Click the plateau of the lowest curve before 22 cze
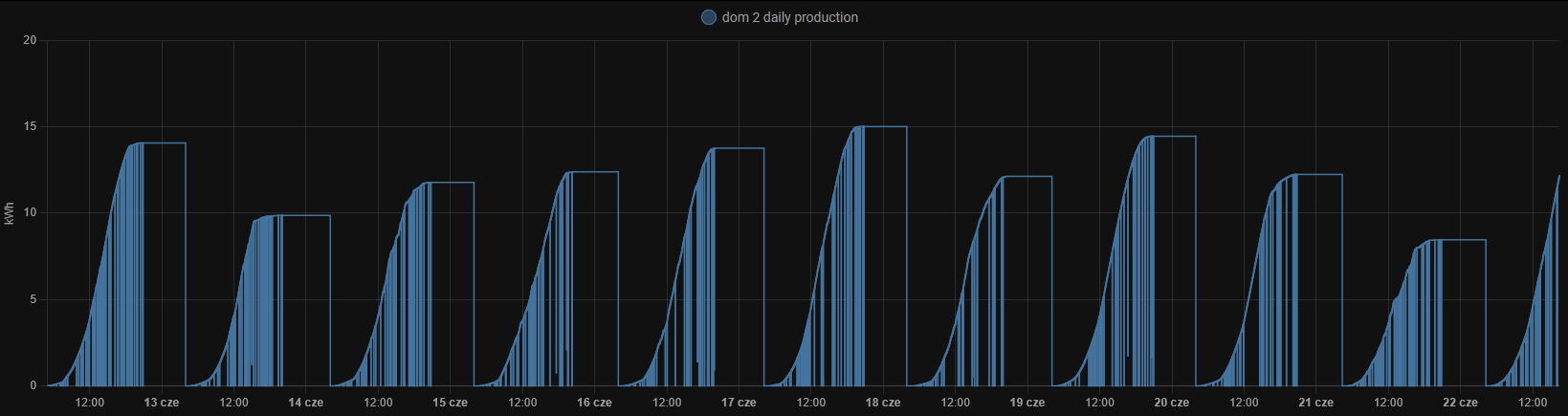1568x416 pixels. point(1462,240)
